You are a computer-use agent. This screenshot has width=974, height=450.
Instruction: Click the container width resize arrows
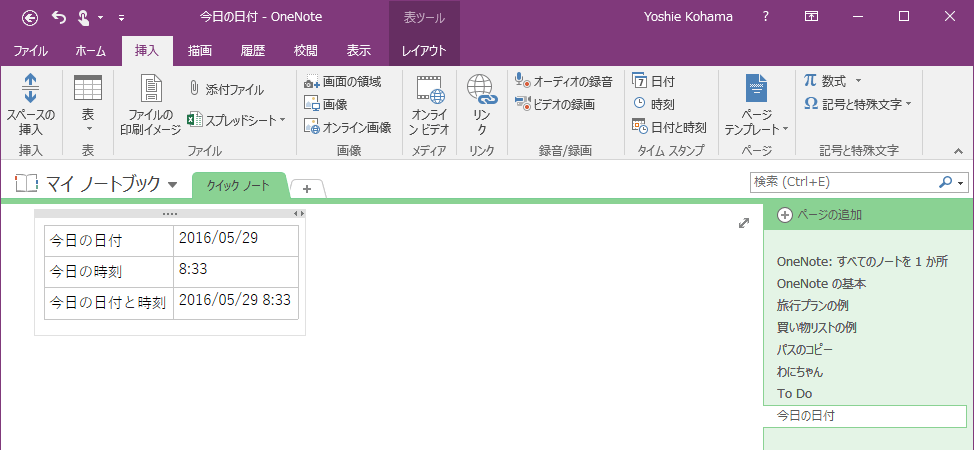click(x=299, y=214)
